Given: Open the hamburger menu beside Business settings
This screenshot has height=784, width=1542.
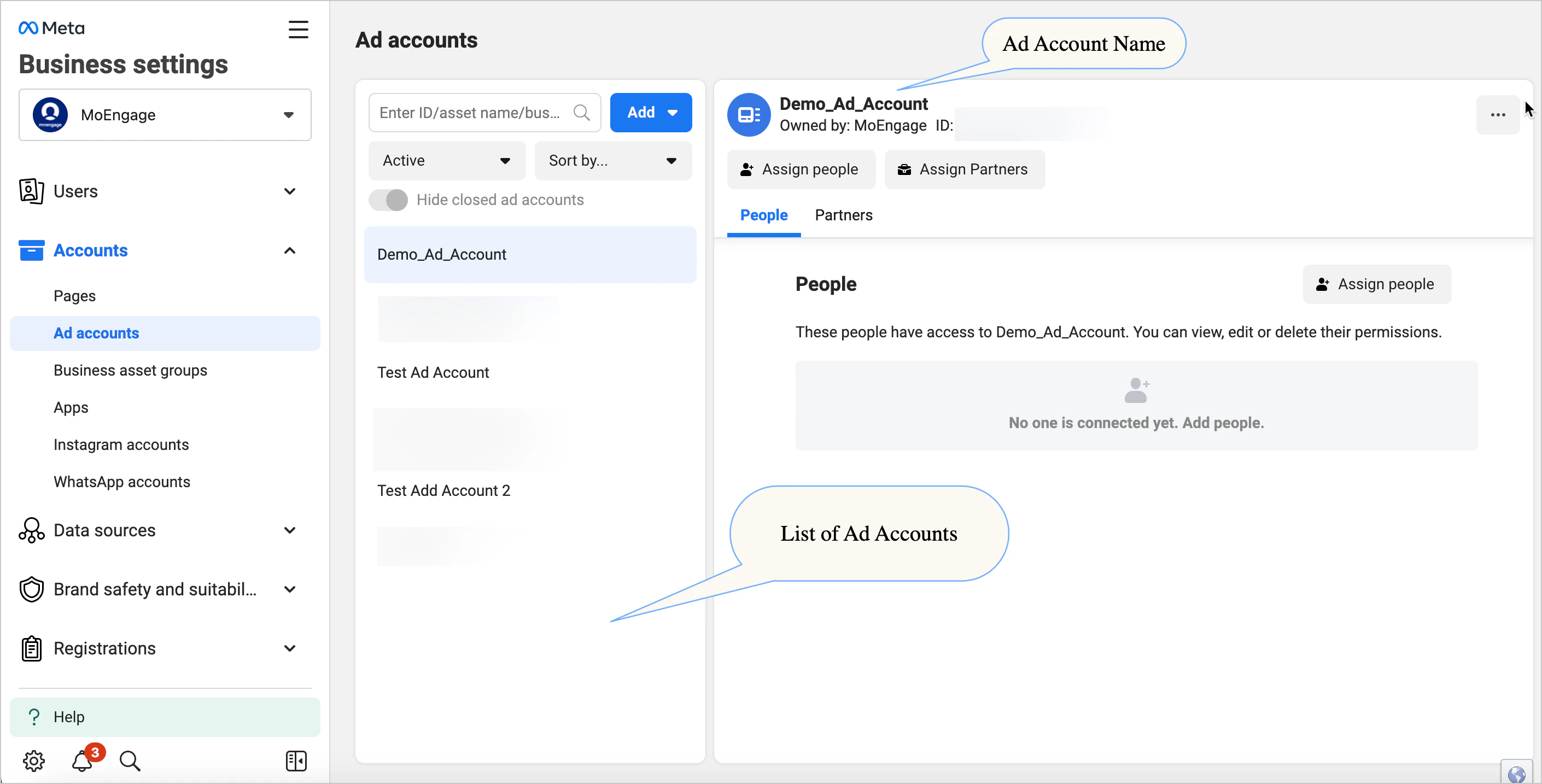Looking at the screenshot, I should coord(298,29).
